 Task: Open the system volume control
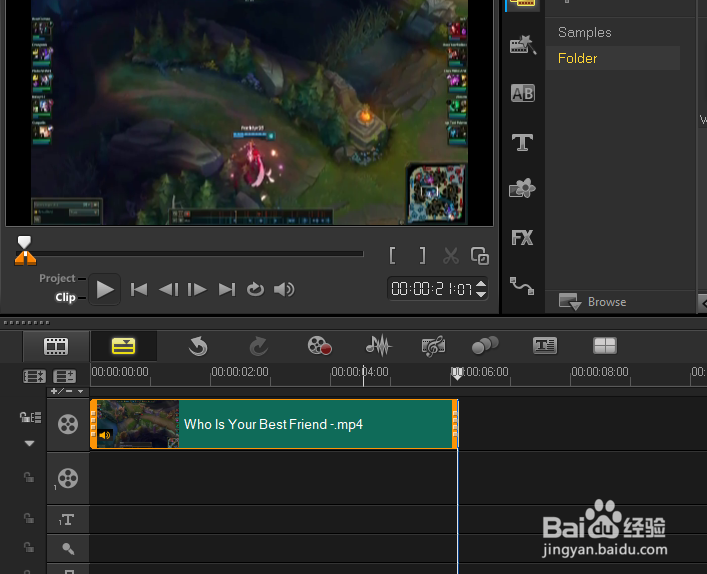(x=284, y=289)
